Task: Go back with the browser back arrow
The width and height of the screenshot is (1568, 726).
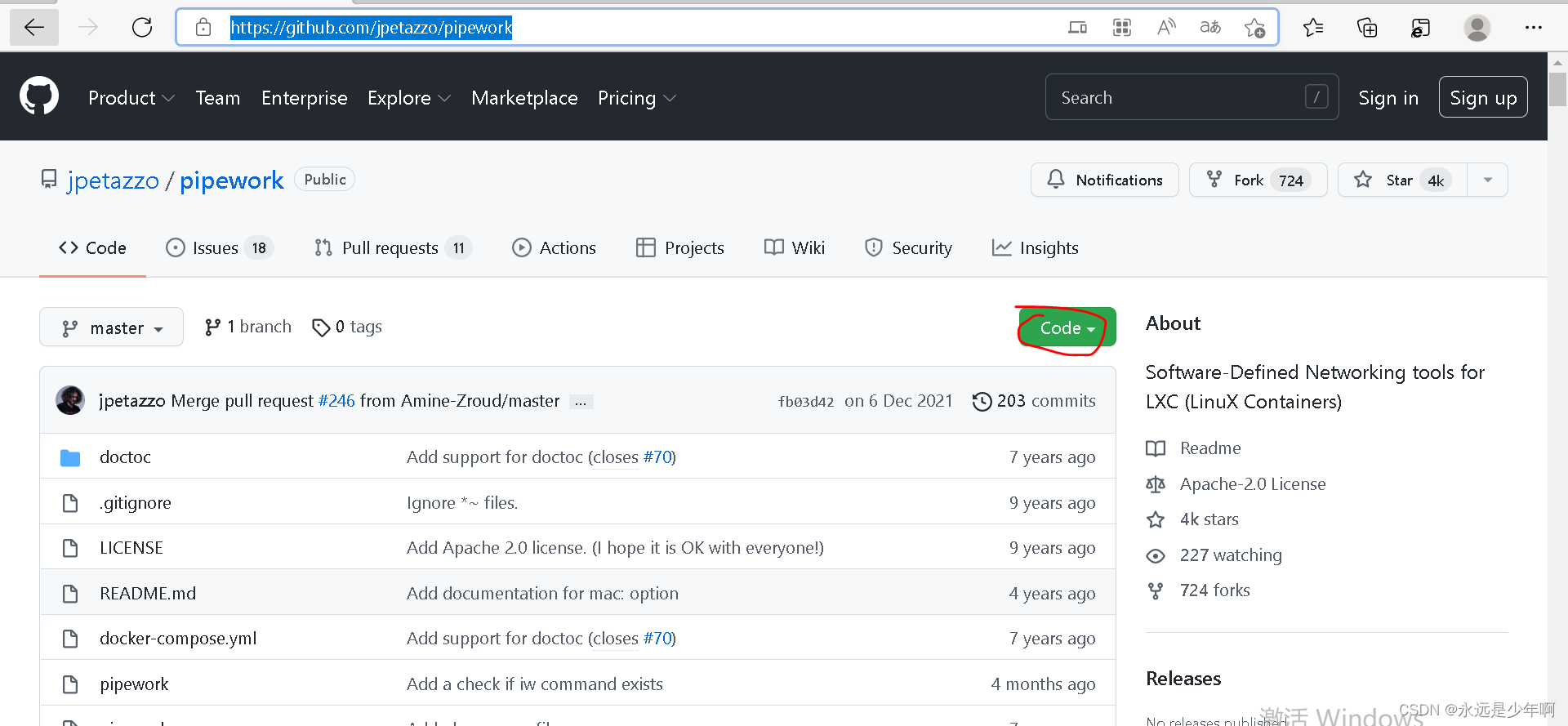Action: [34, 28]
